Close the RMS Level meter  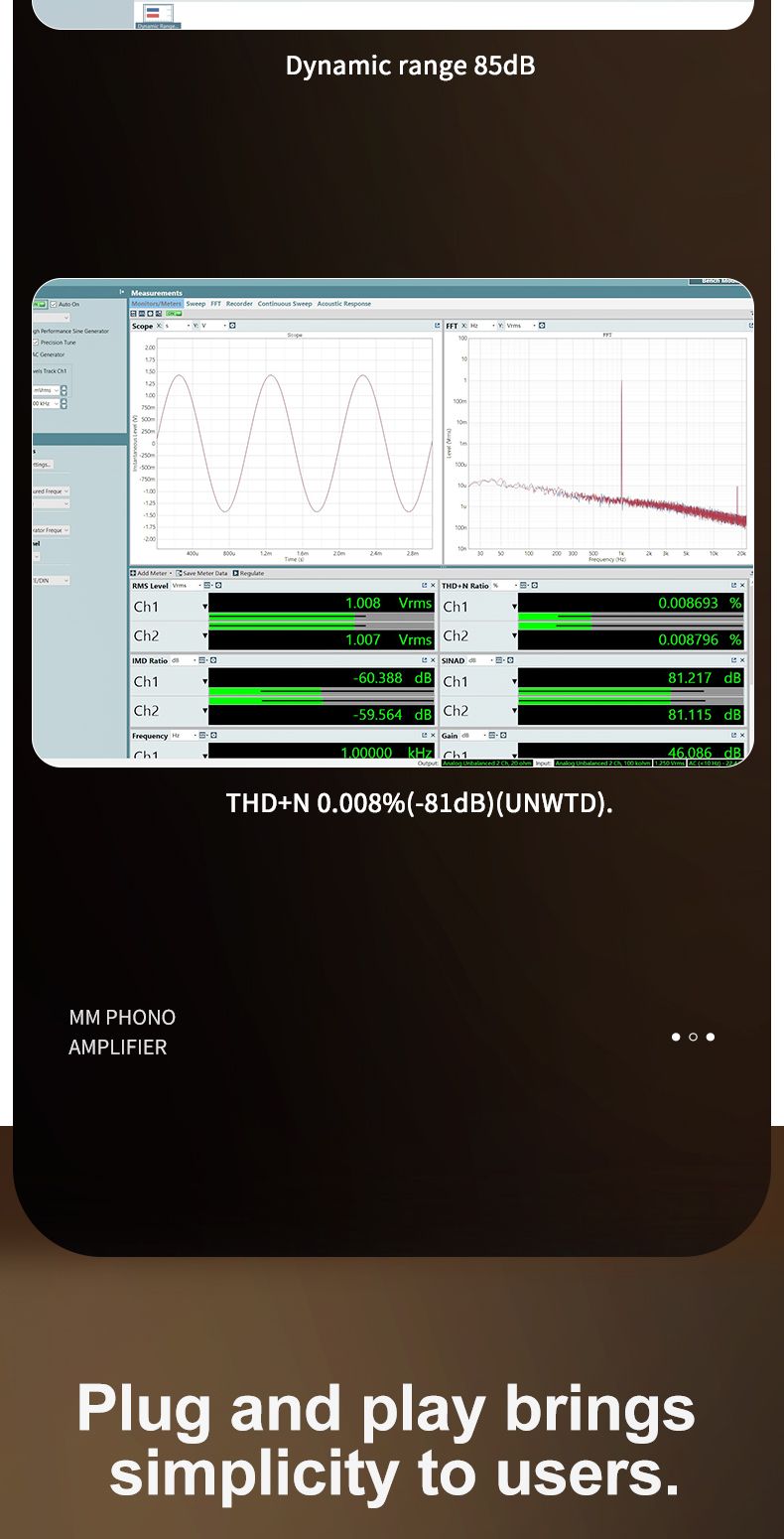point(433,586)
